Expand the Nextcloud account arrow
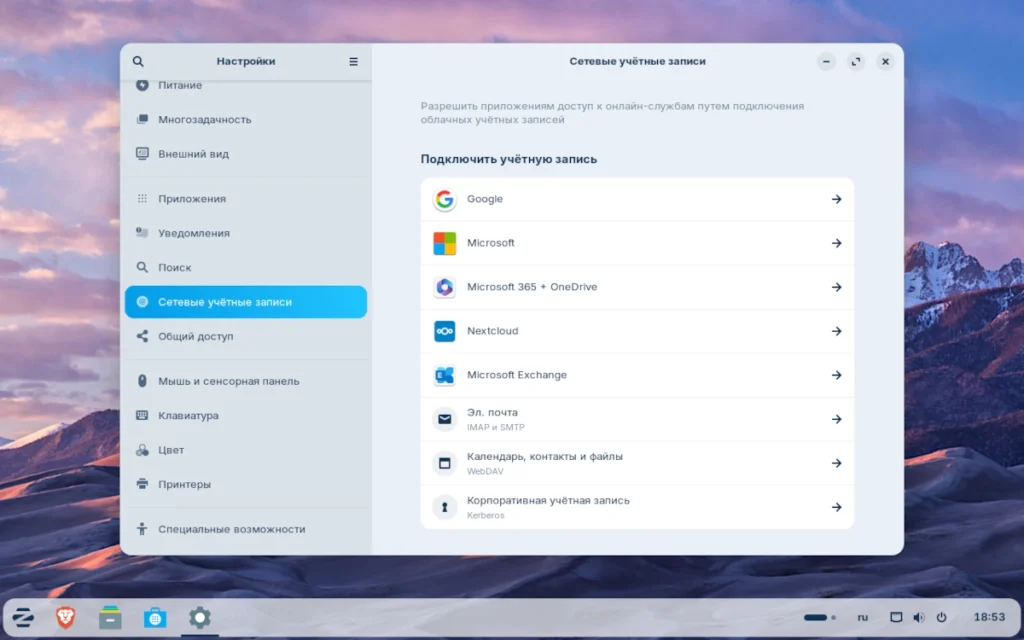The height and width of the screenshot is (640, 1024). point(837,331)
